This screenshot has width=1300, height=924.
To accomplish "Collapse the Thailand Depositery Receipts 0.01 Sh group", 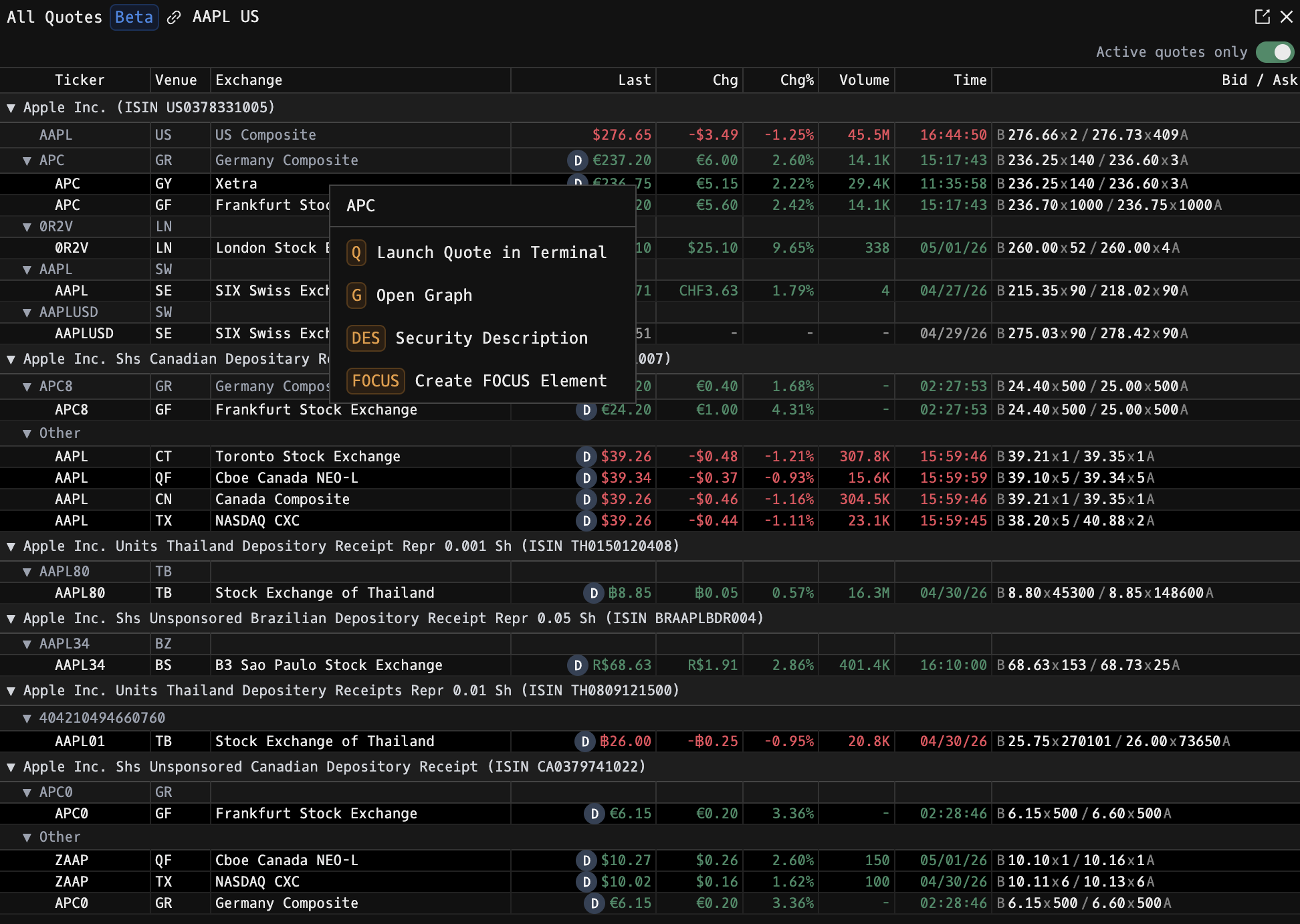I will (x=11, y=691).
